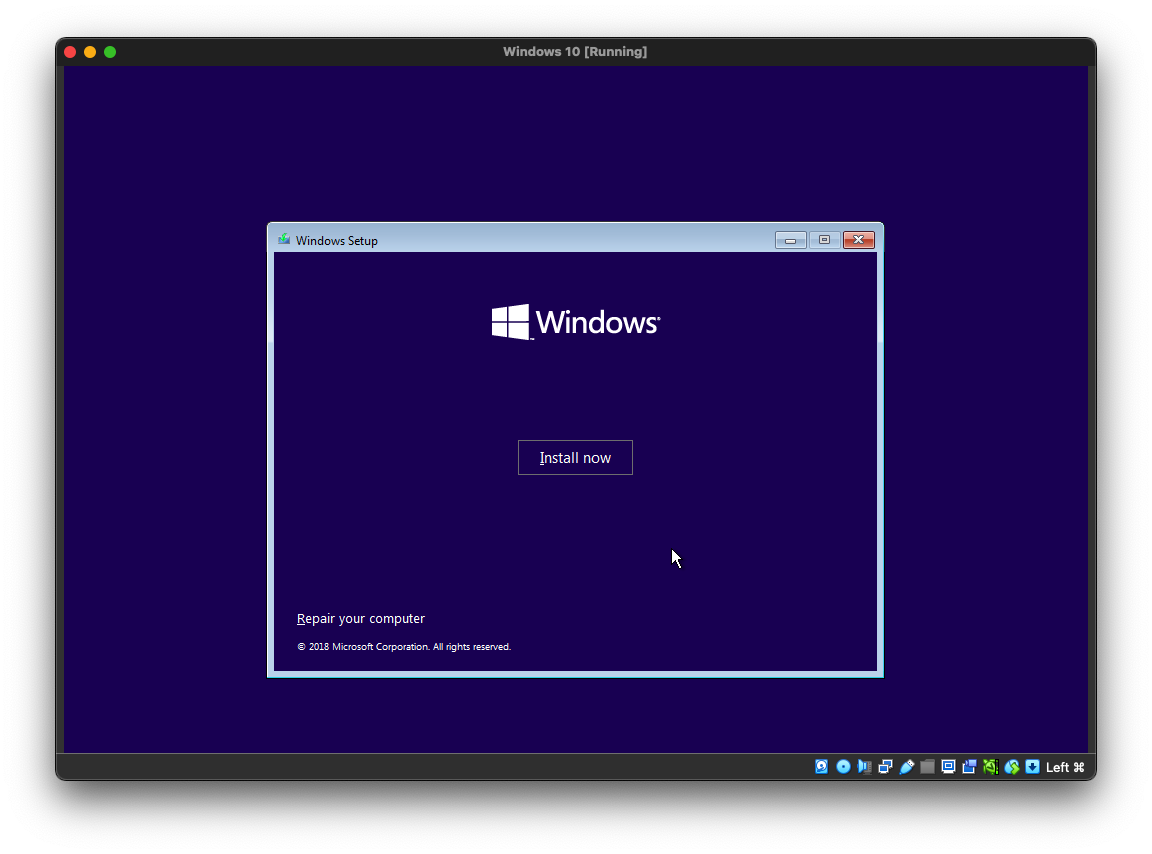Click the green macOS zoom button of VM window

tap(110, 52)
